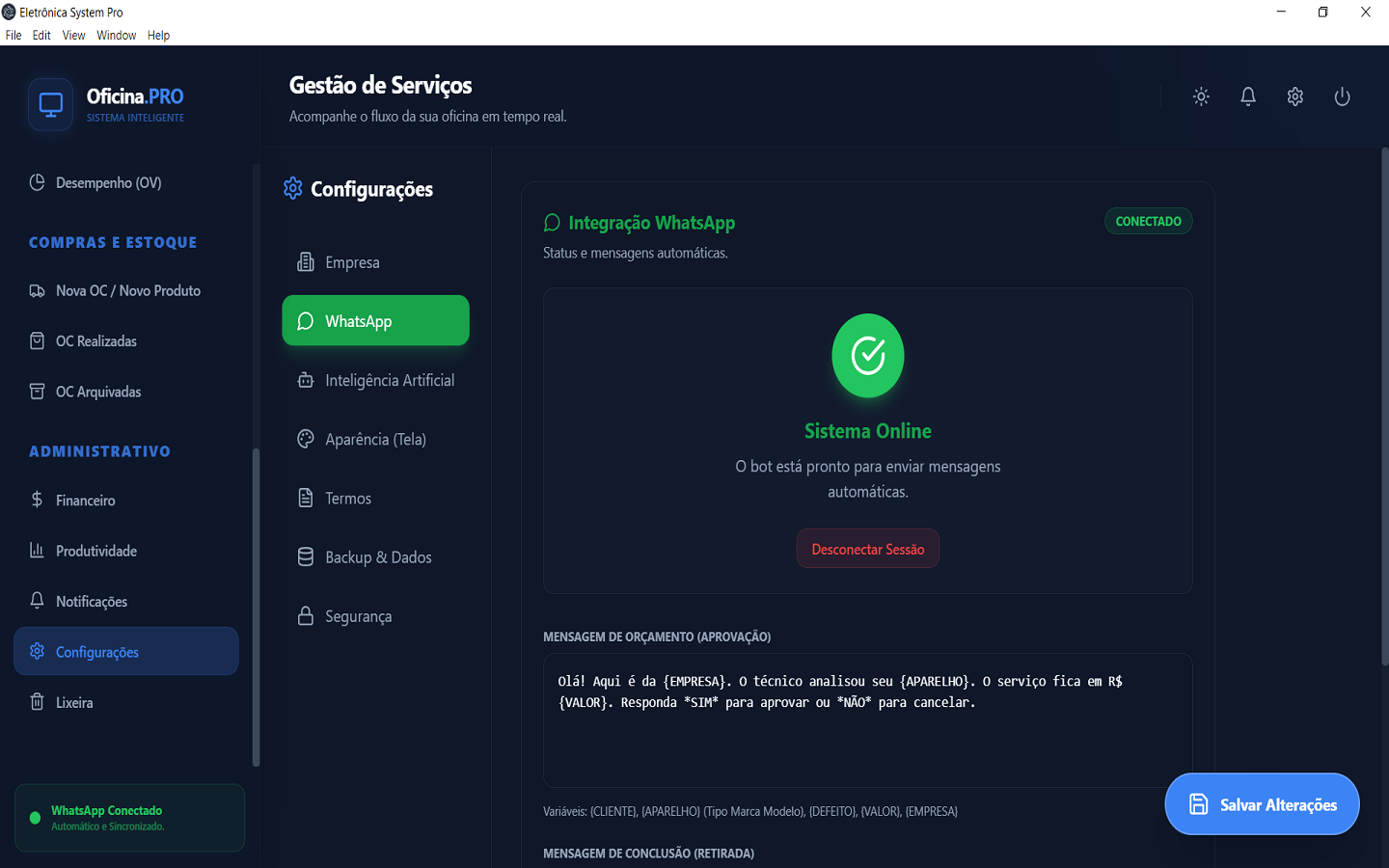Open the Help menu
1389x868 pixels.
[x=159, y=35]
